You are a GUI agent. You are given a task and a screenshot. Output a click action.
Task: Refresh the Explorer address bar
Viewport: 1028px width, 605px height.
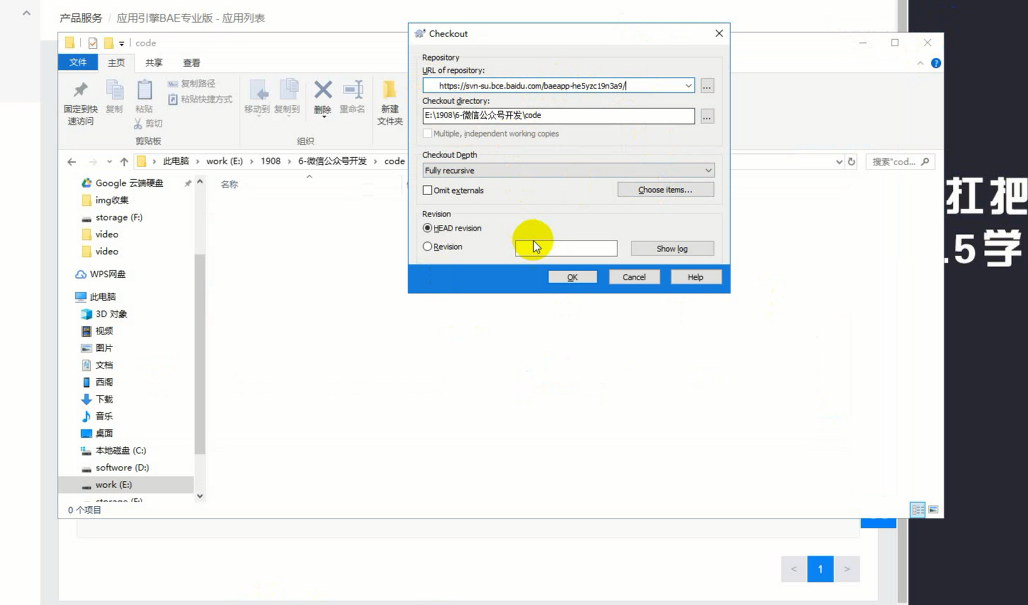pos(851,161)
